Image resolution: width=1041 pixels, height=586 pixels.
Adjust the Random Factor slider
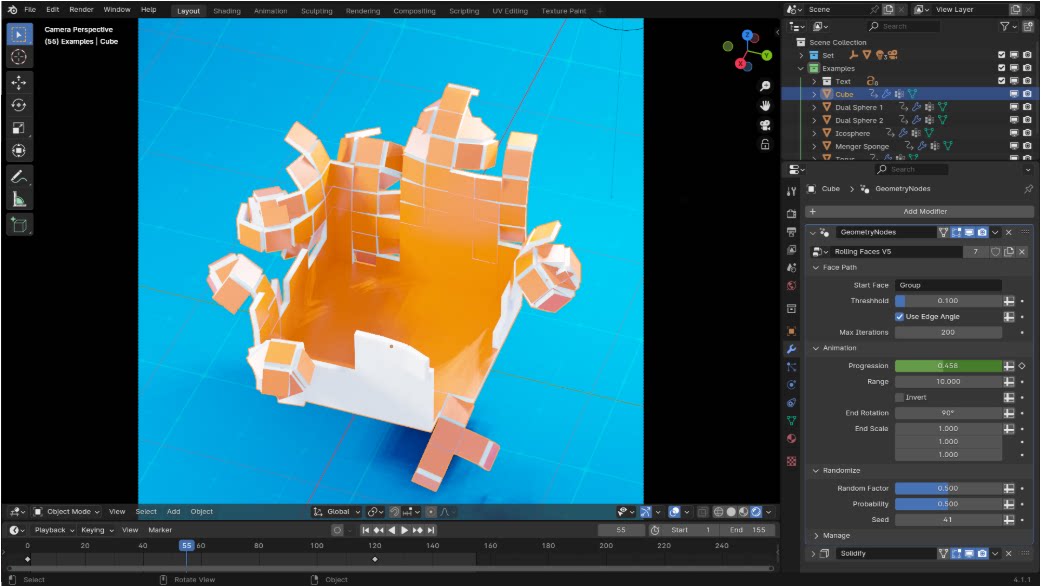click(x=948, y=488)
